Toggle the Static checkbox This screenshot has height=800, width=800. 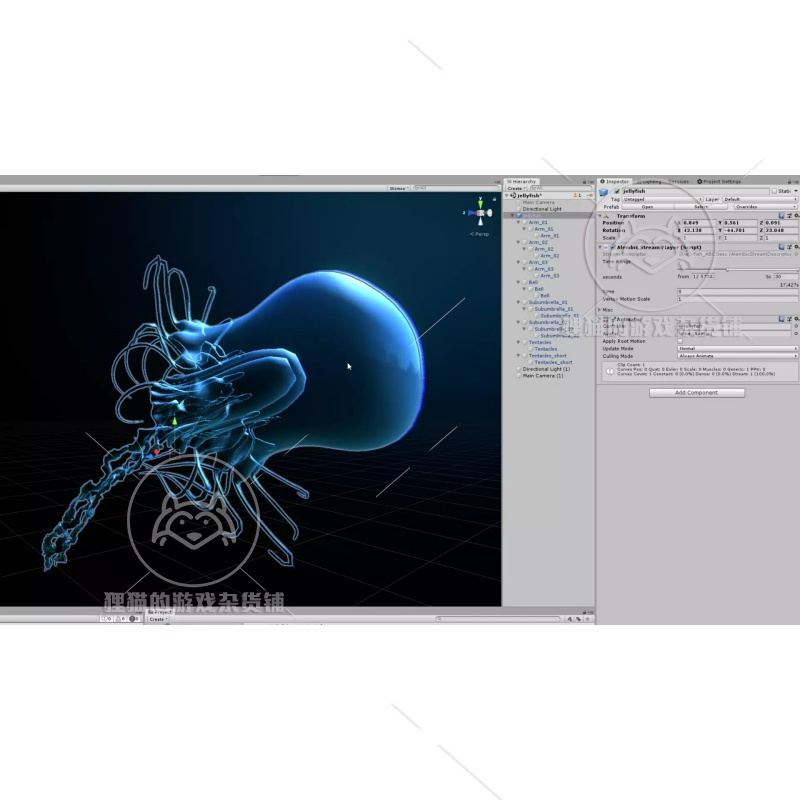(x=774, y=191)
